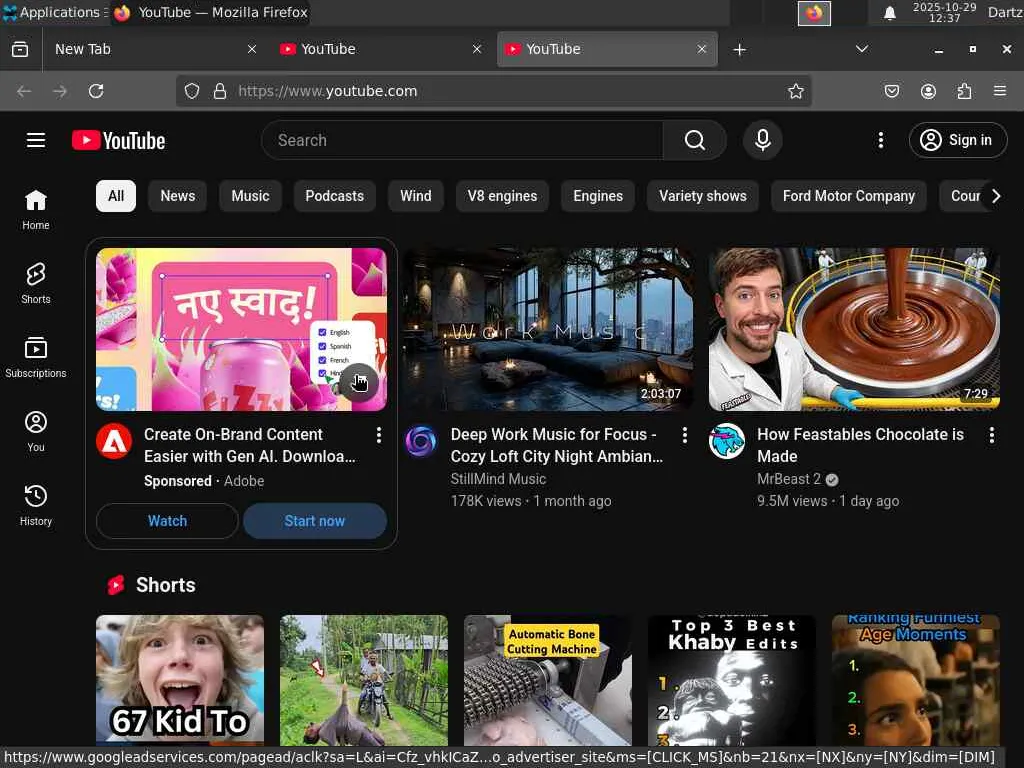Expand the list all tabs dropdown
1024x768 pixels.
click(x=862, y=49)
